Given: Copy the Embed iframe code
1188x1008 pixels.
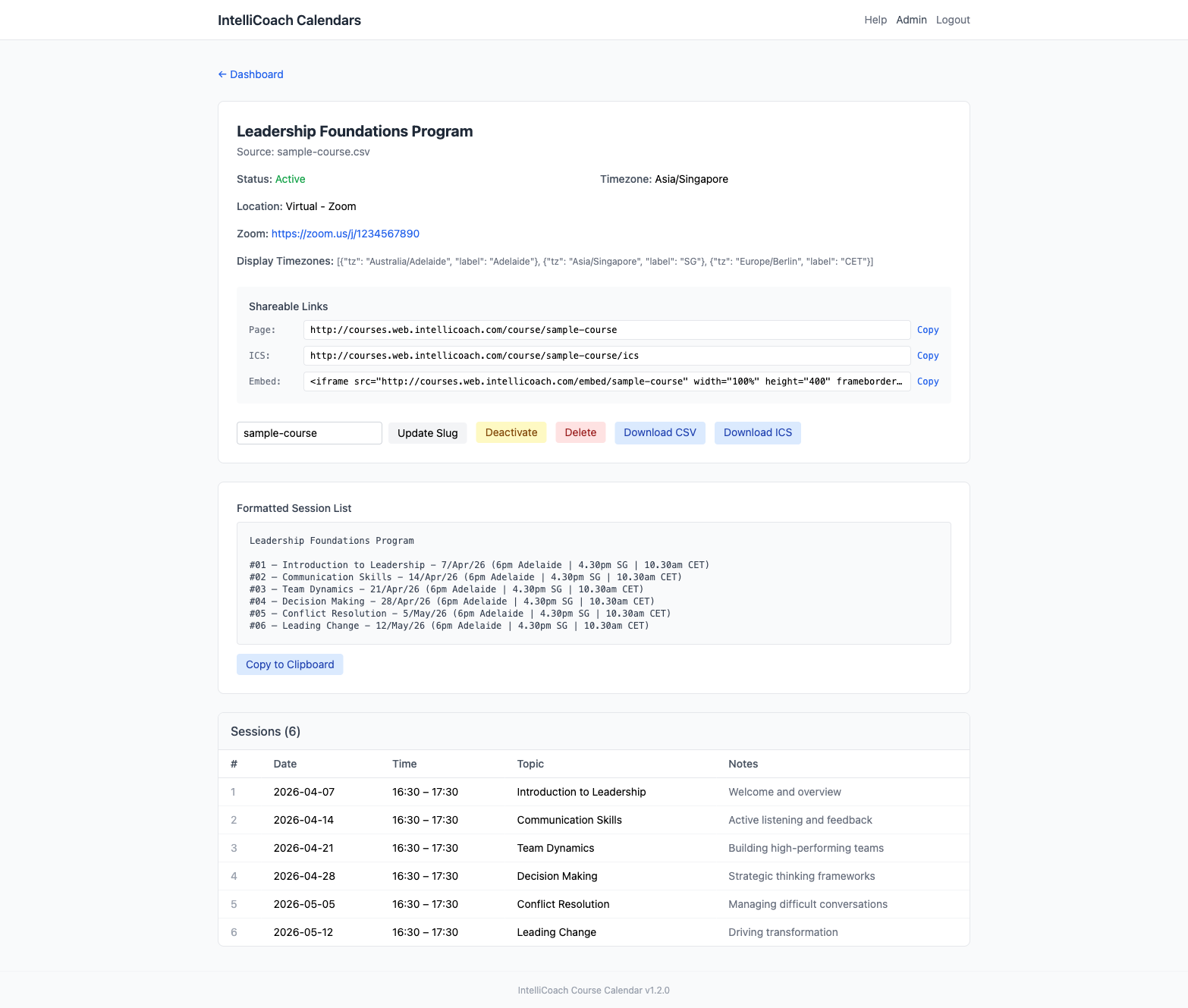Looking at the screenshot, I should click(x=927, y=382).
